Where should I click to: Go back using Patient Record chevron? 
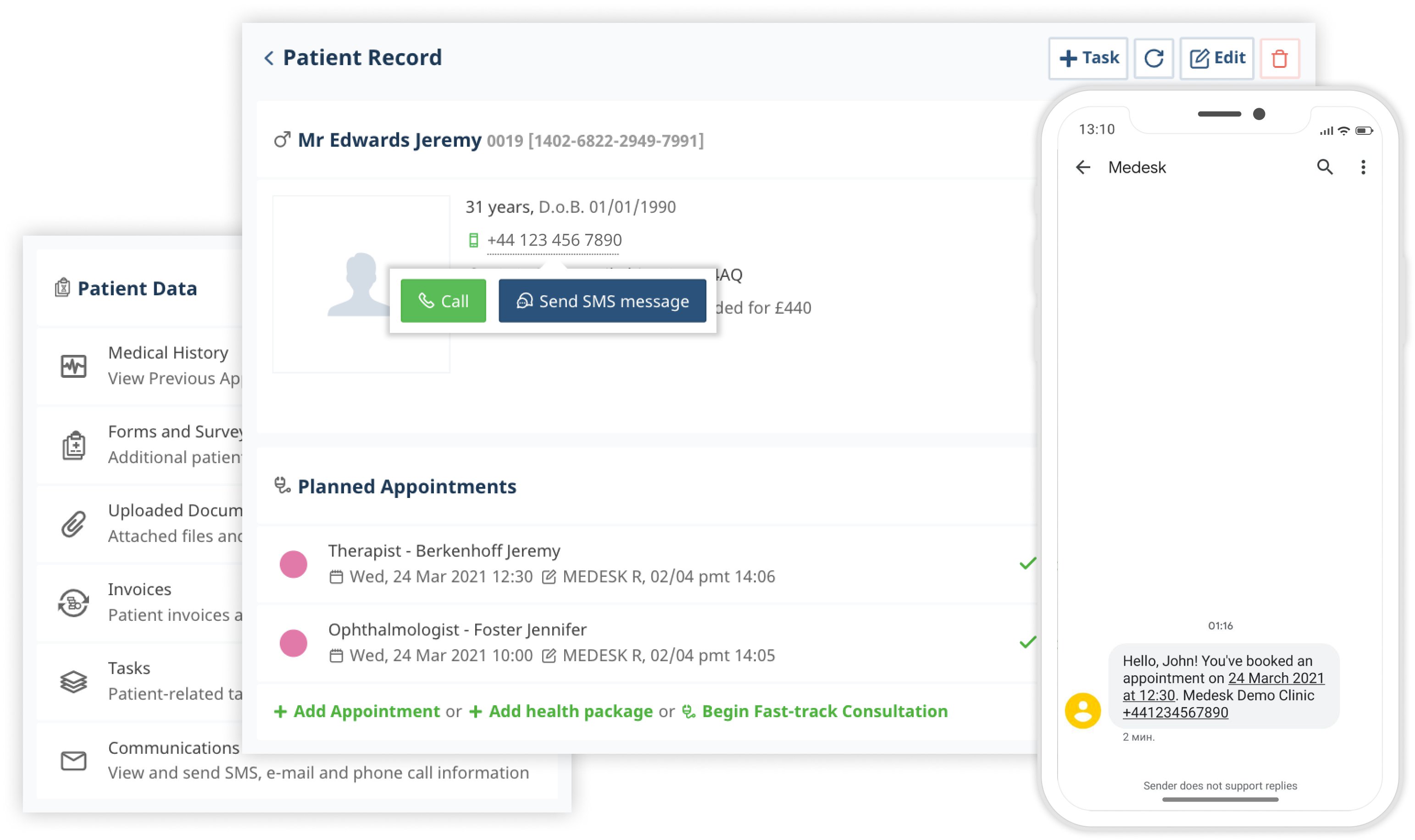pyautogui.click(x=269, y=58)
